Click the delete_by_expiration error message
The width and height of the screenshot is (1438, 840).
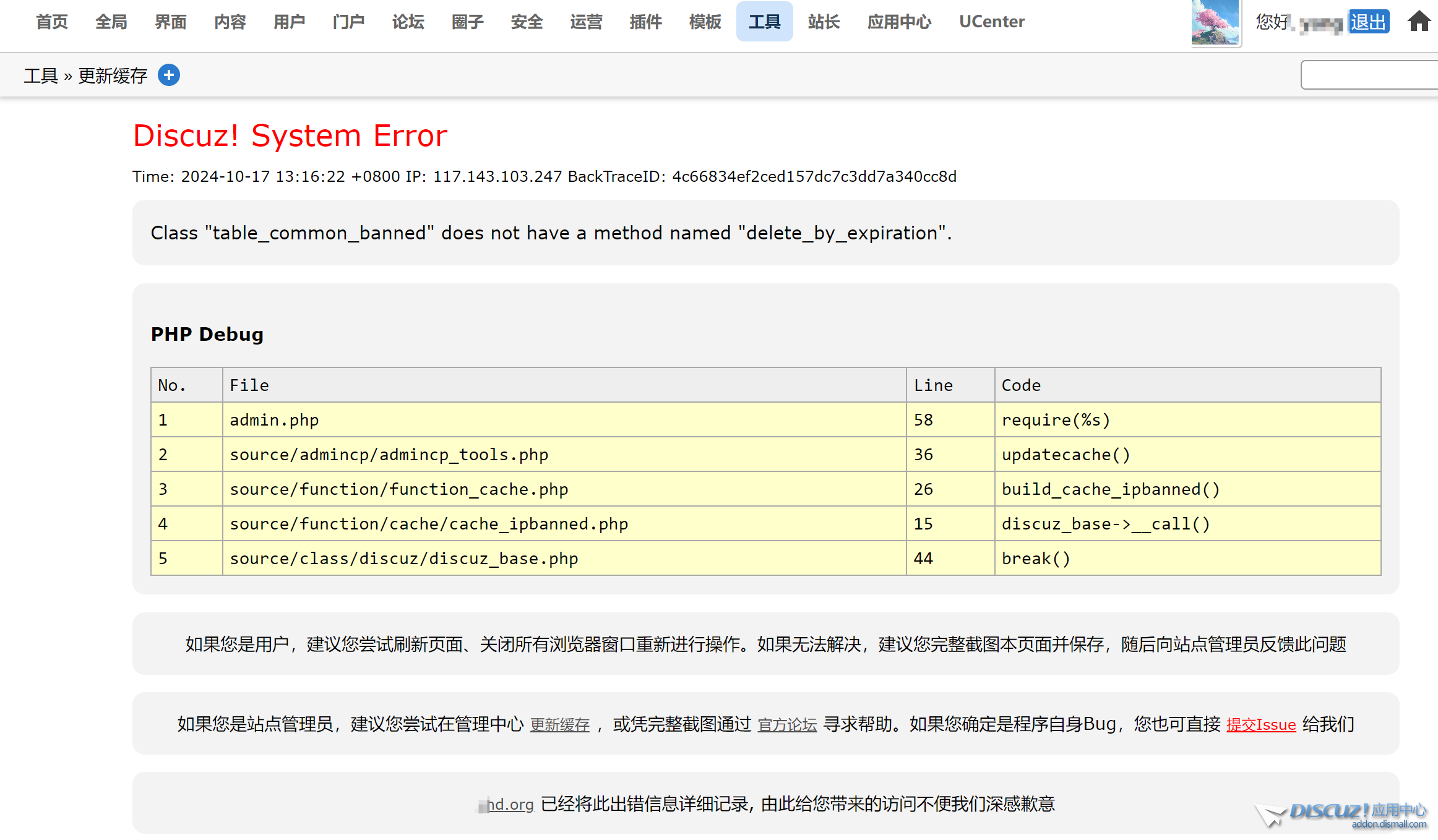click(x=551, y=233)
